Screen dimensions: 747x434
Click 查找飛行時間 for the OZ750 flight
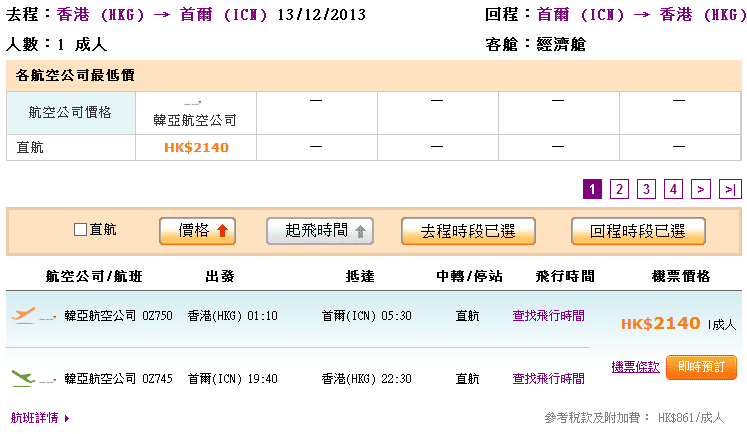pos(548,316)
